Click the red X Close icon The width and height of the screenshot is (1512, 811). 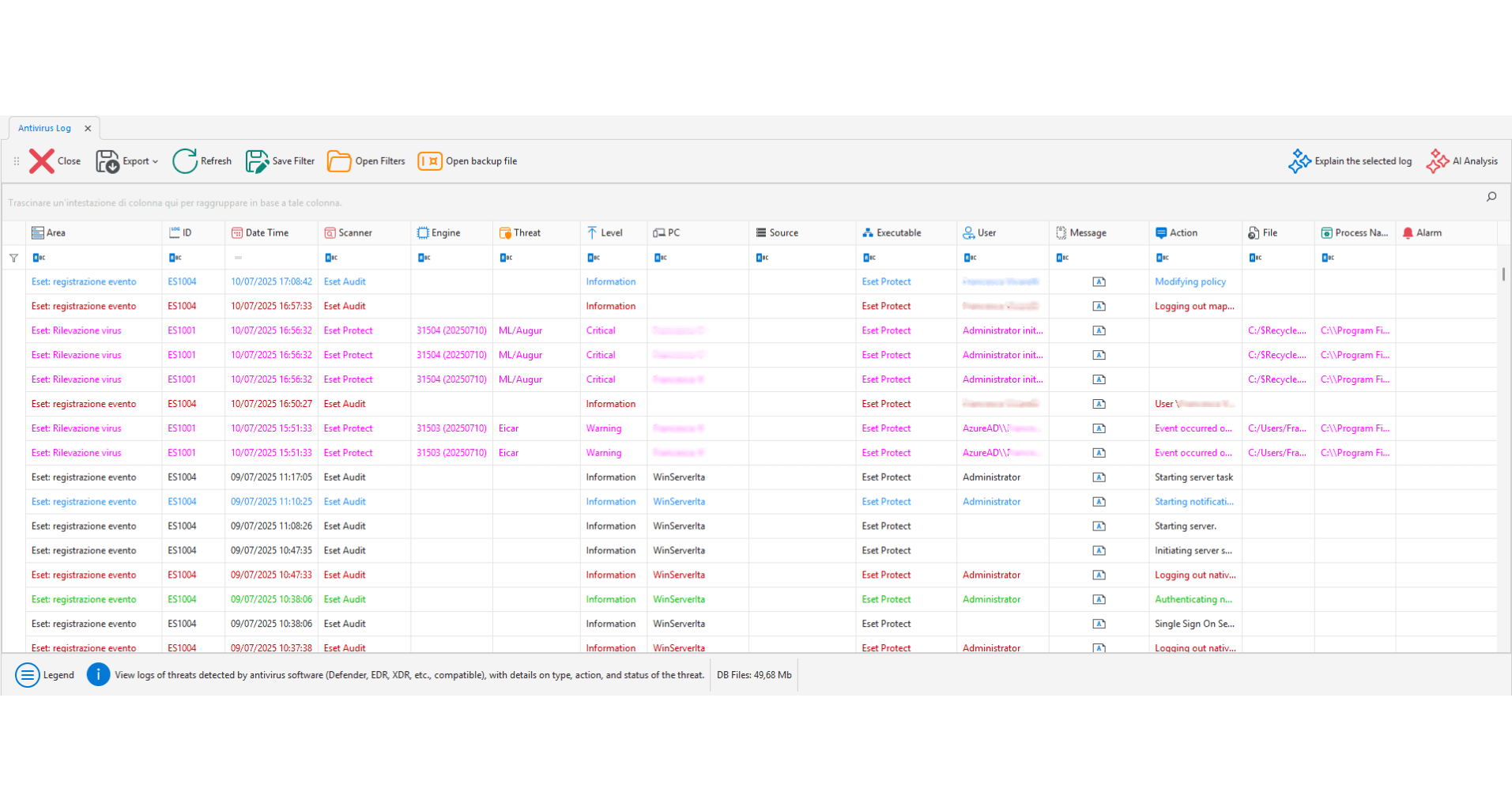(x=42, y=161)
